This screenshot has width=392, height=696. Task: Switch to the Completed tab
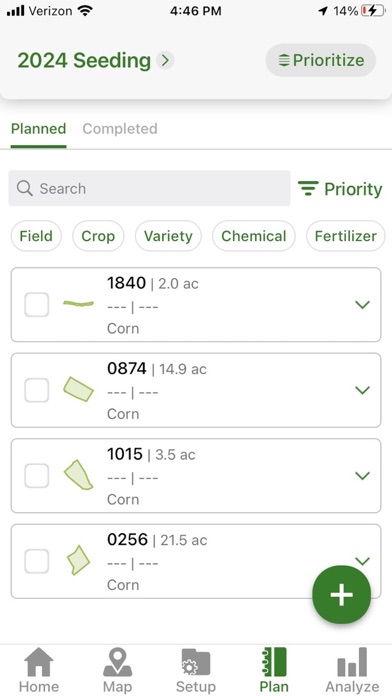(120, 129)
